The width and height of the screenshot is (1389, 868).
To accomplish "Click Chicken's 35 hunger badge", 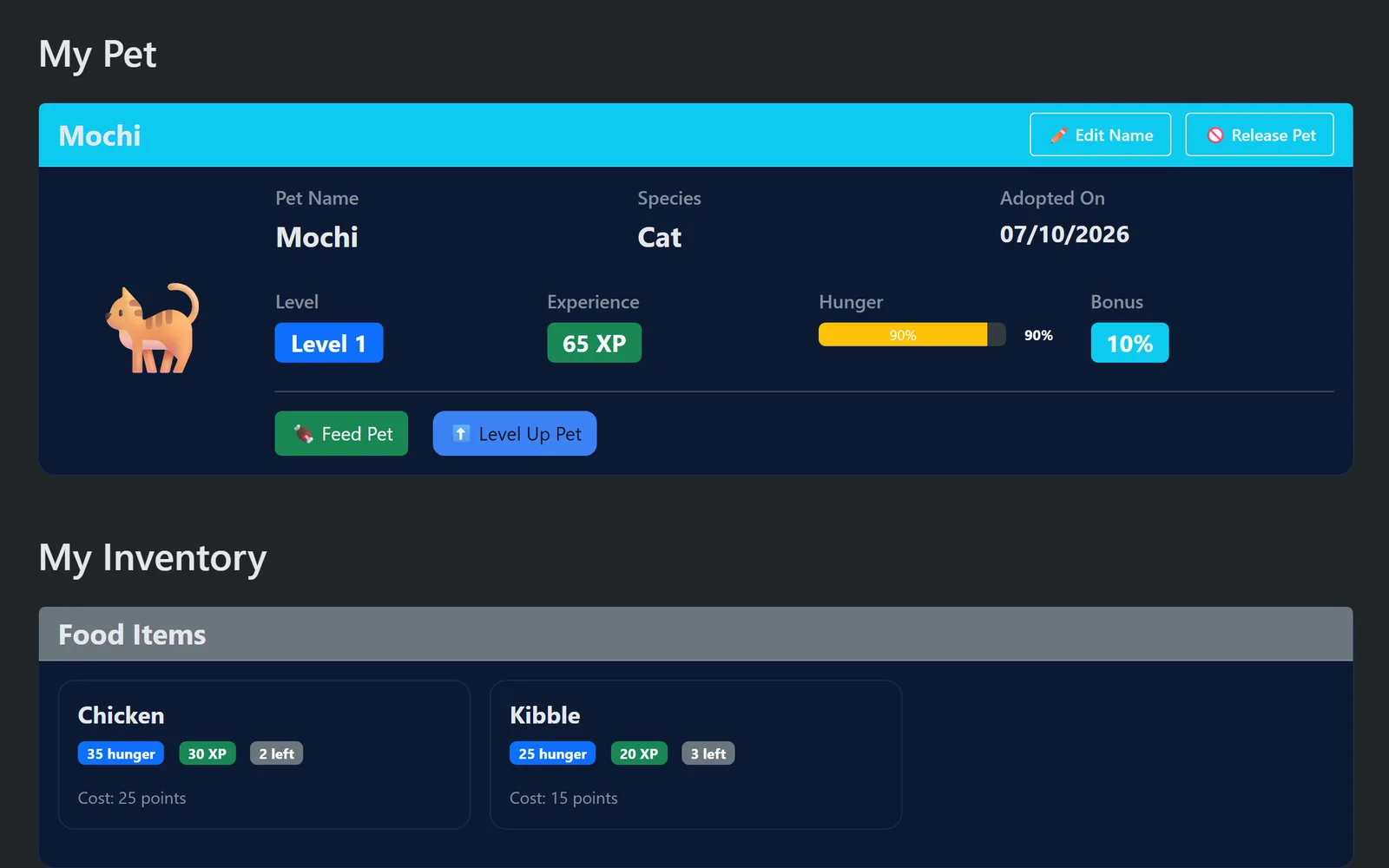I will 121,753.
